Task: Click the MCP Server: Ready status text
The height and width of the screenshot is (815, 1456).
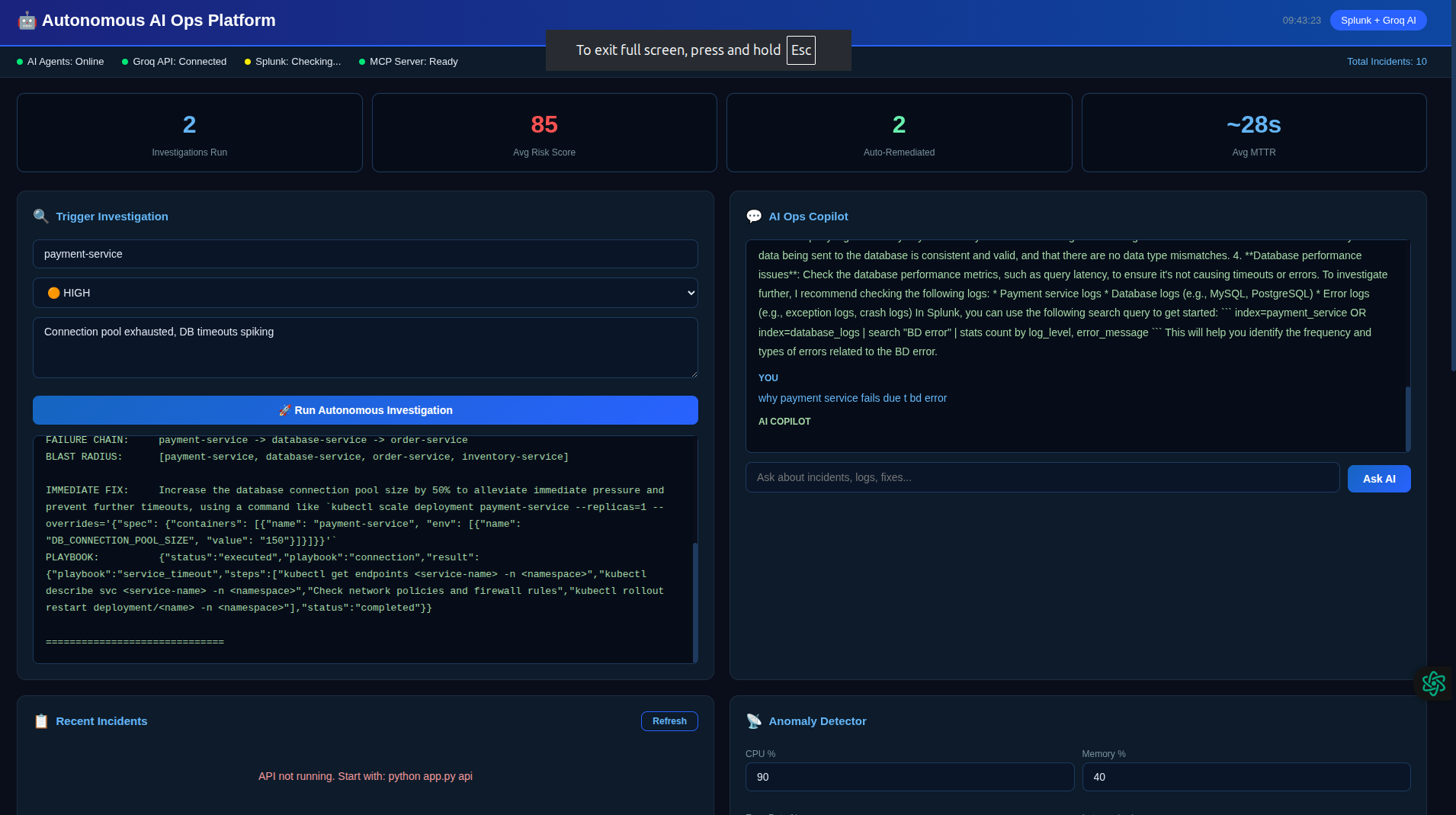Action: [414, 62]
